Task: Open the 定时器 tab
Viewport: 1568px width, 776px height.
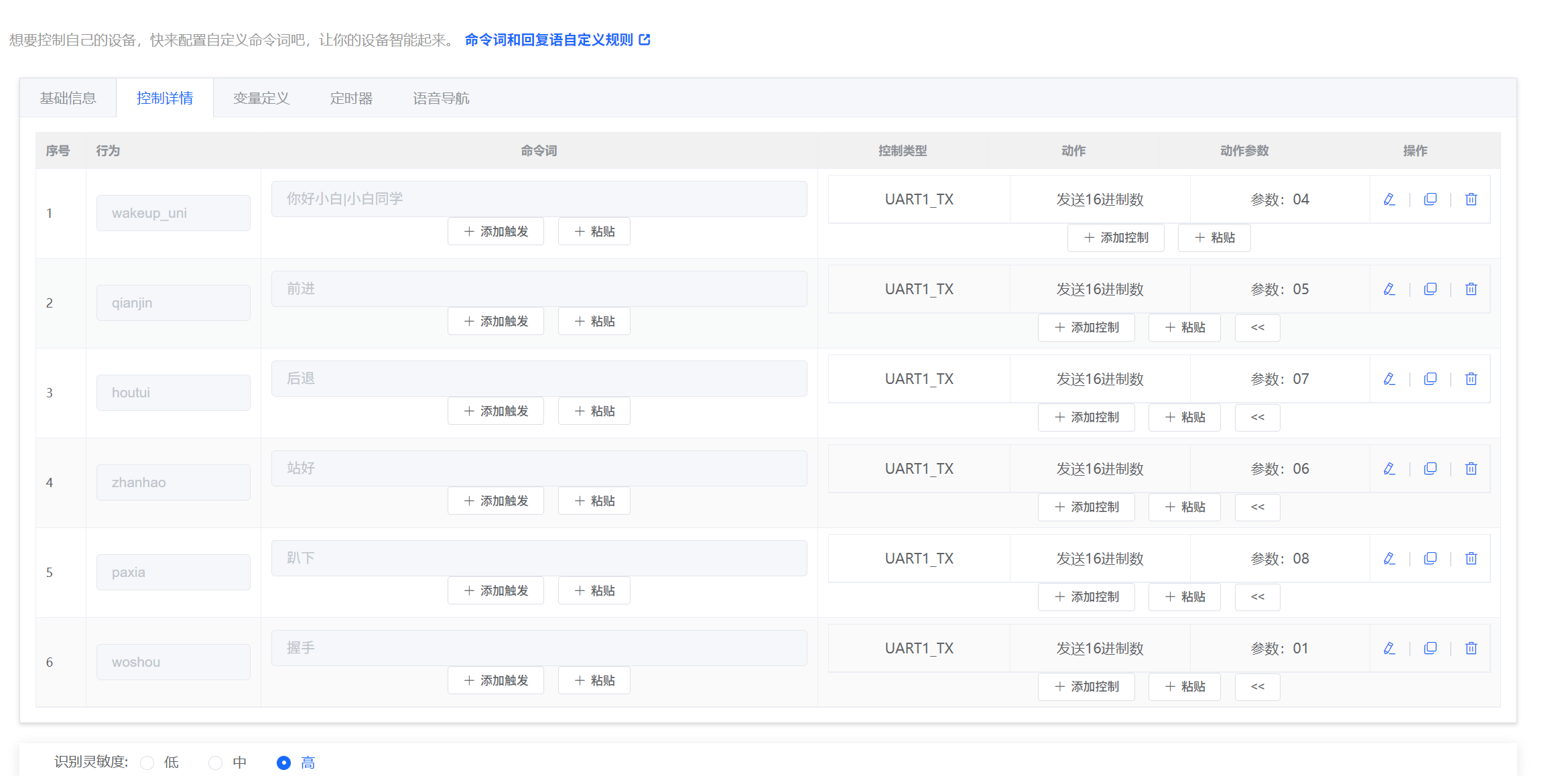Action: coord(351,97)
